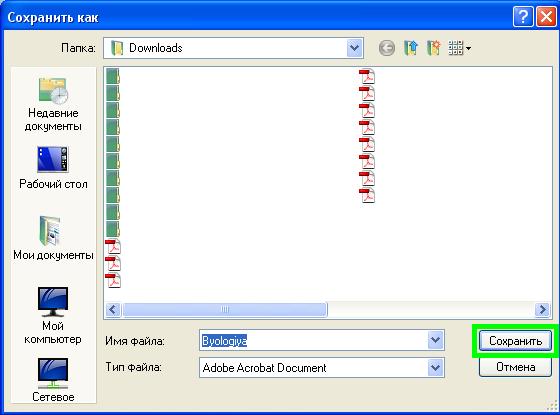Click the Сохранить button
This screenshot has width=560, height=415.
(x=515, y=341)
